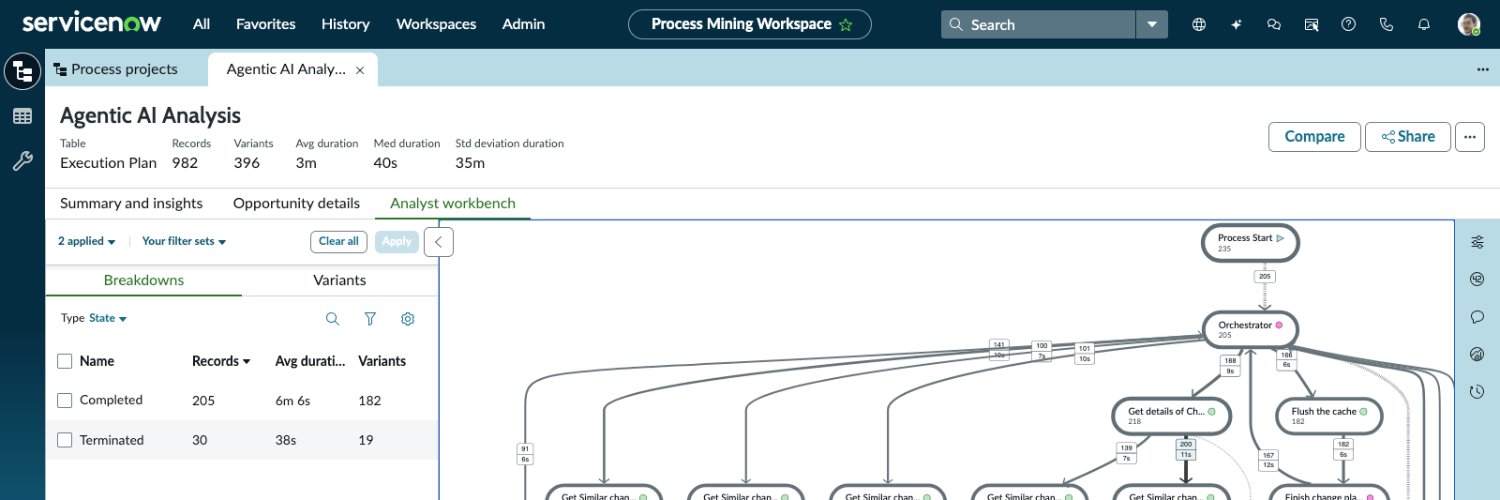Open map settings sliders icon in right rail
The image size is (1500, 500).
point(1477,242)
